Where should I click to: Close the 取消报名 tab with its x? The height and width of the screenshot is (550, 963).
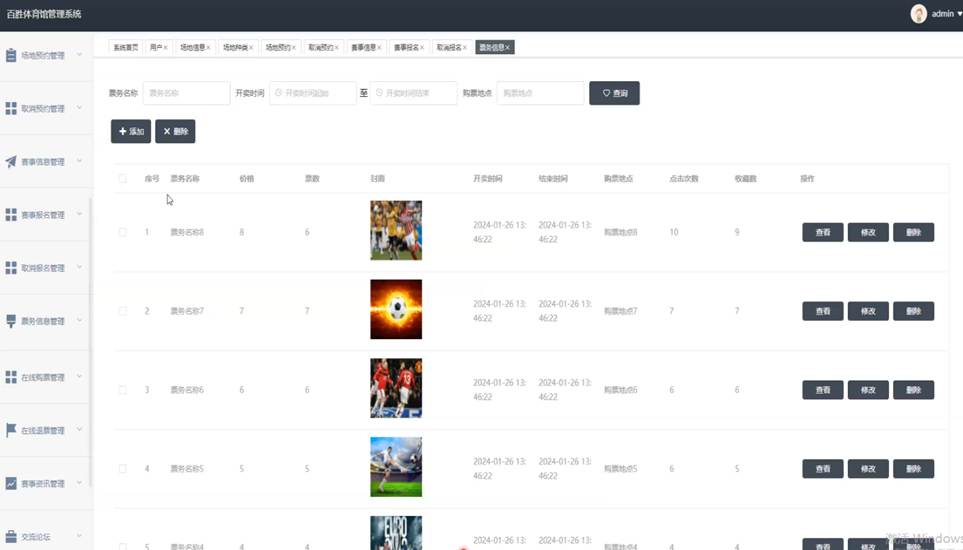465,47
